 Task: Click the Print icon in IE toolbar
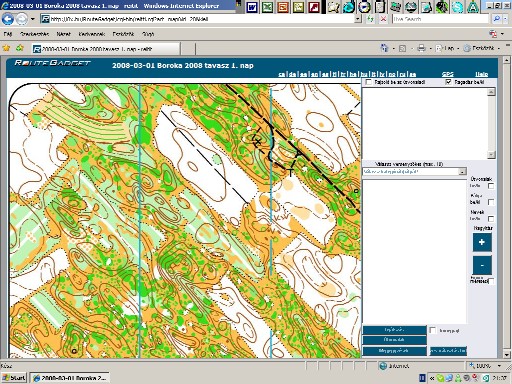[421, 48]
